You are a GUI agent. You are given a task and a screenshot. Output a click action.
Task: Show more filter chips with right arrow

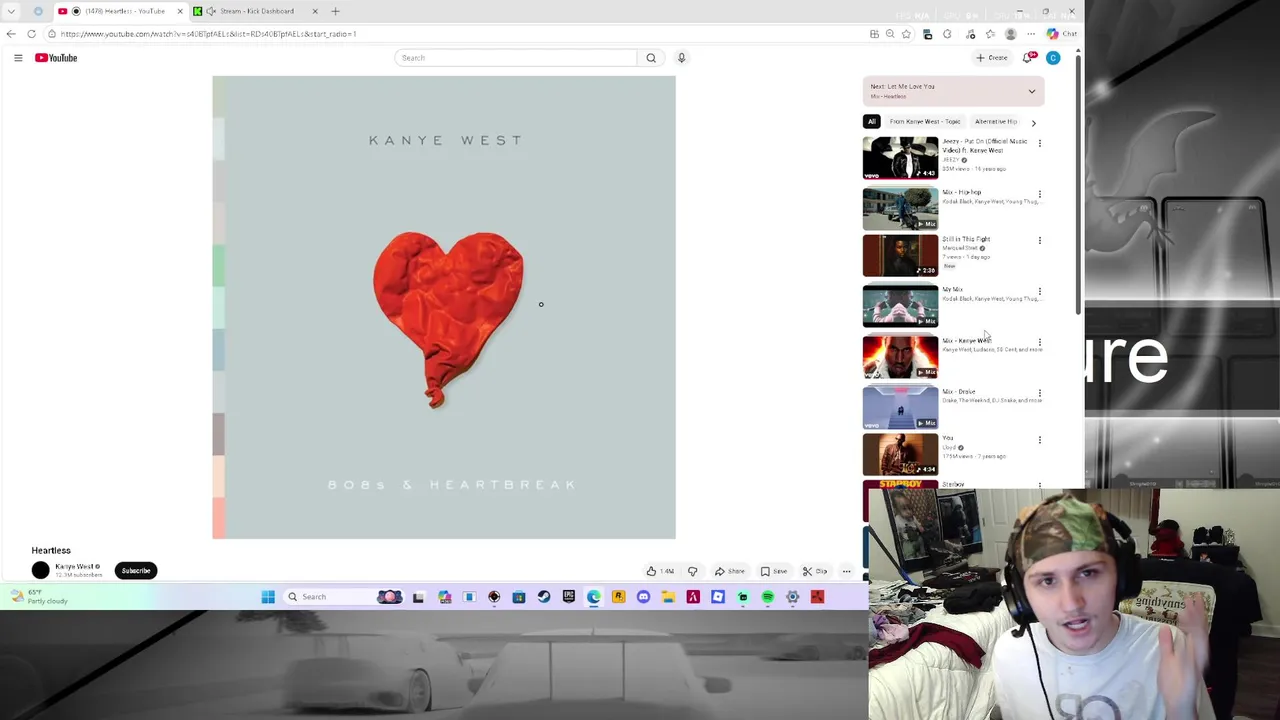point(1033,122)
